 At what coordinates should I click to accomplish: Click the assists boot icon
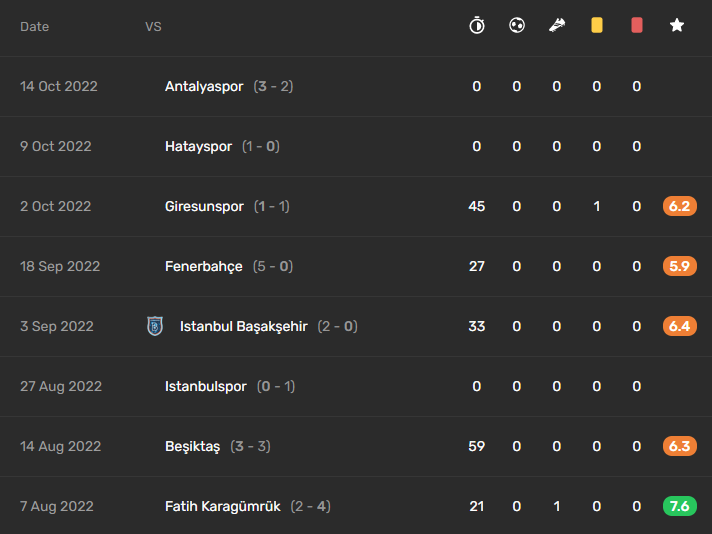[557, 25]
